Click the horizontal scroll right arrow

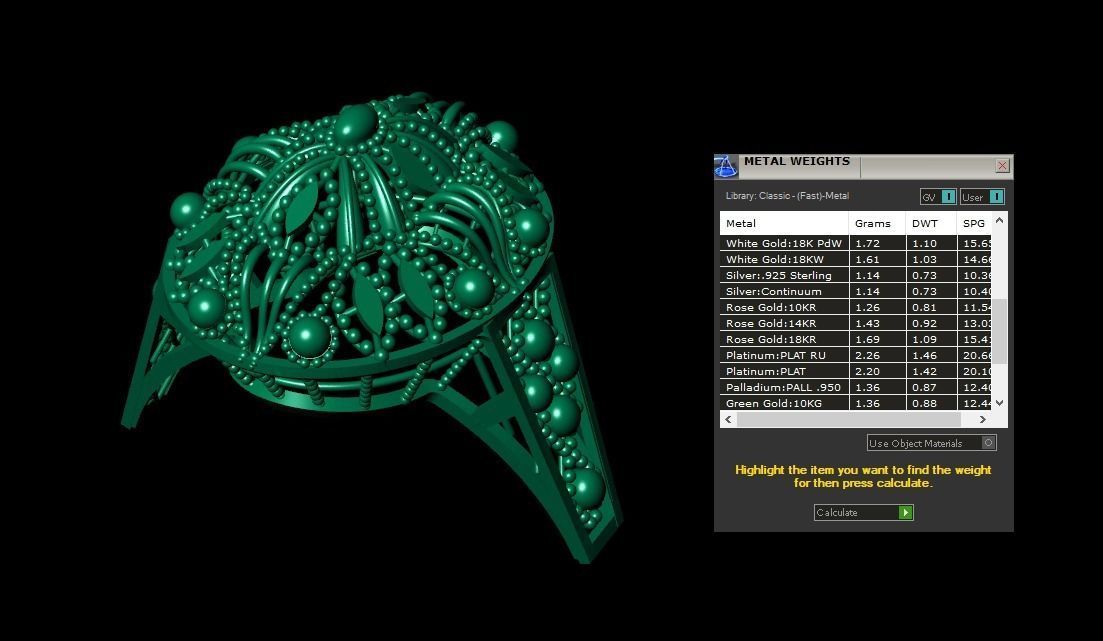[983, 419]
